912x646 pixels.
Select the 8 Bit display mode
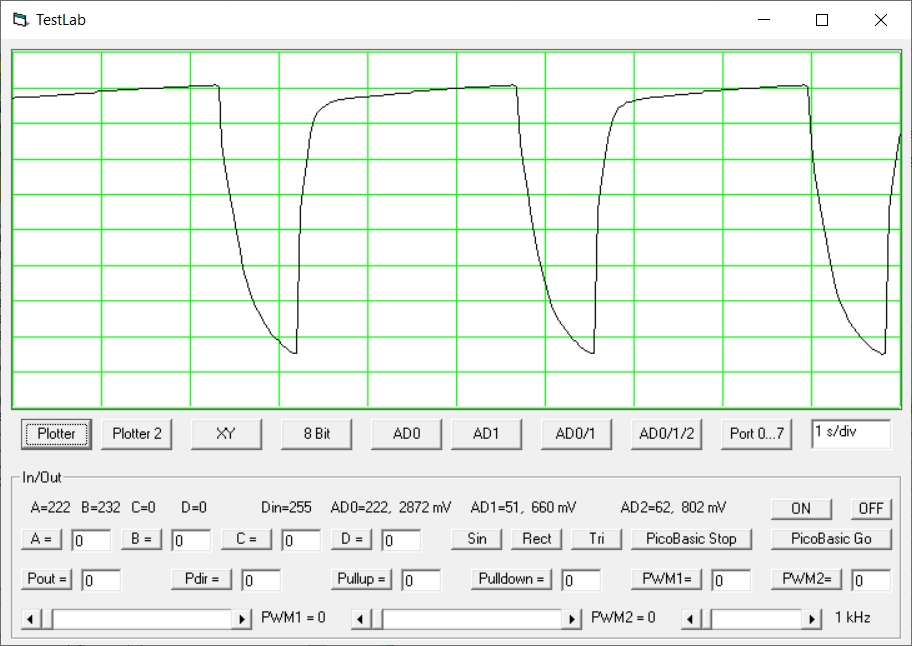[x=317, y=434]
